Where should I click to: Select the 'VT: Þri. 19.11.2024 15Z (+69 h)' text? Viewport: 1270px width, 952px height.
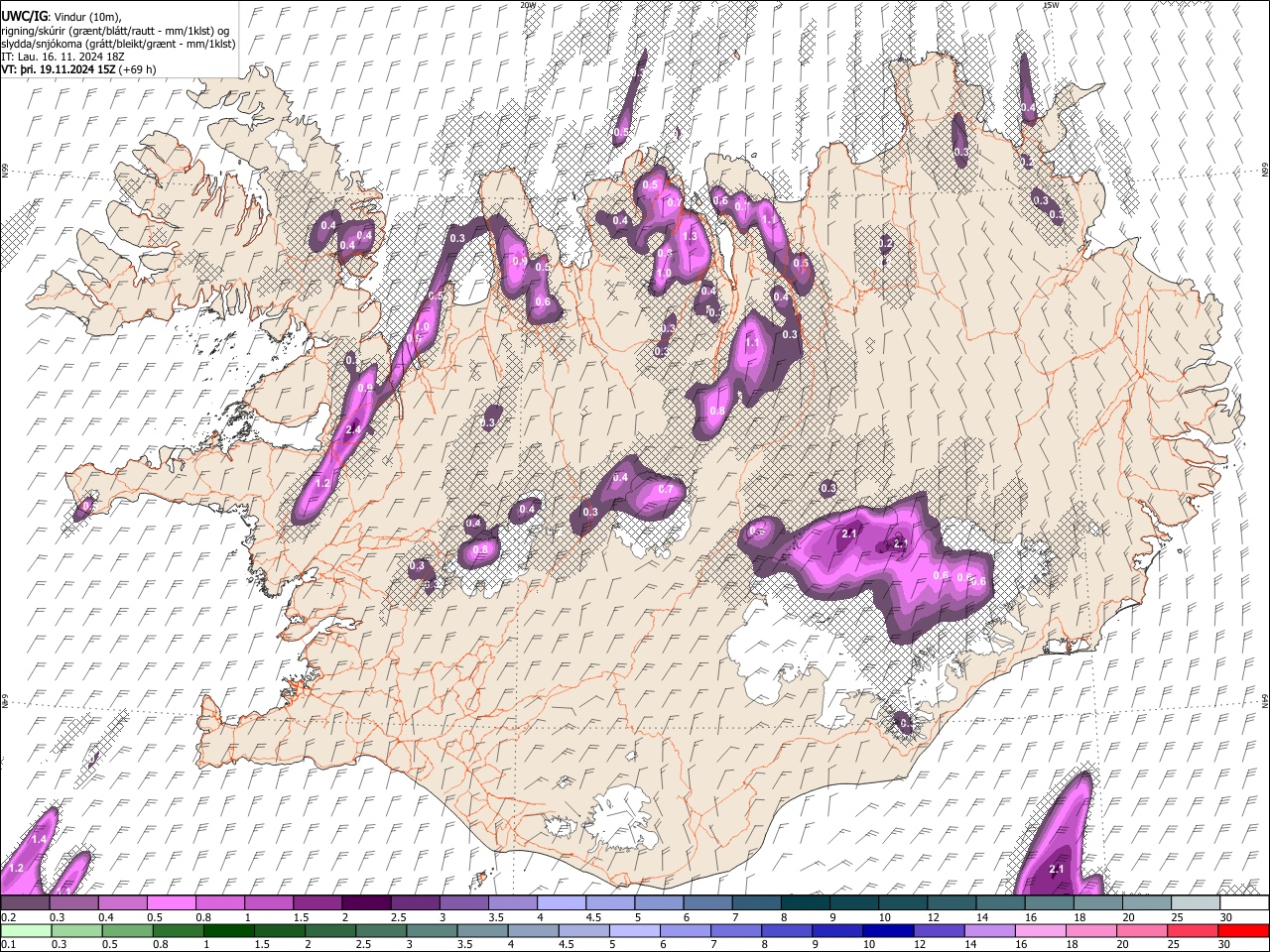[x=79, y=70]
